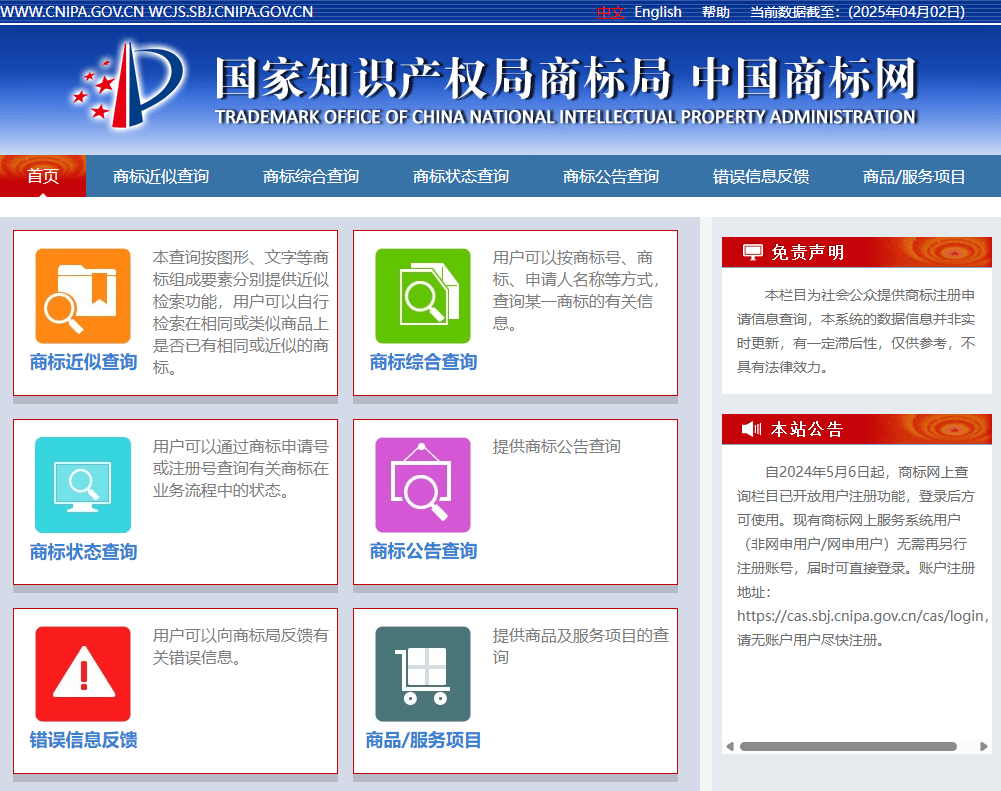
Task: Click the 免责声明 panel header
Action: point(857,252)
